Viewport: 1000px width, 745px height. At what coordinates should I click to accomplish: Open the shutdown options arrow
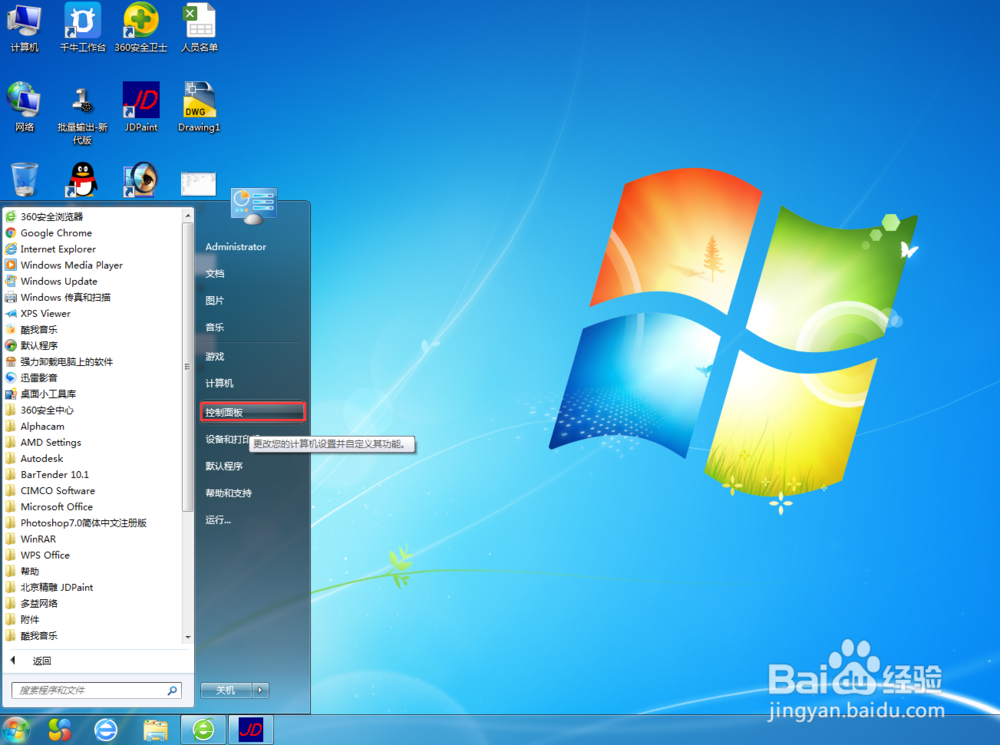[x=260, y=690]
